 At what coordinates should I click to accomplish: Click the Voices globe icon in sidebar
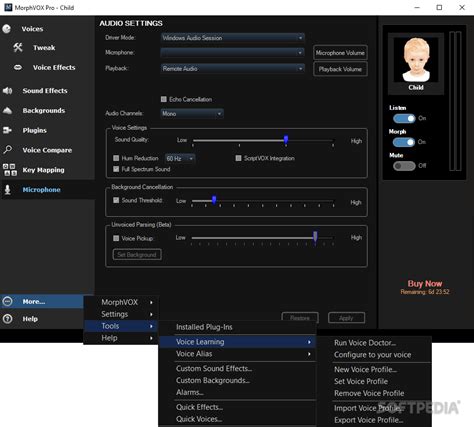click(x=7, y=29)
